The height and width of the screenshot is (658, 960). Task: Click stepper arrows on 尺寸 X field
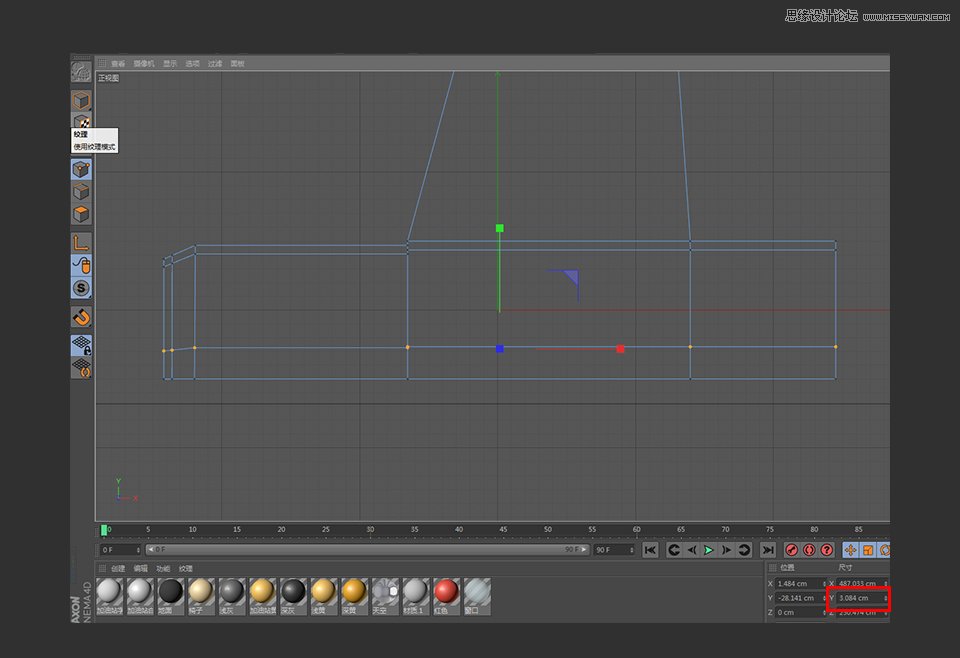(886, 583)
